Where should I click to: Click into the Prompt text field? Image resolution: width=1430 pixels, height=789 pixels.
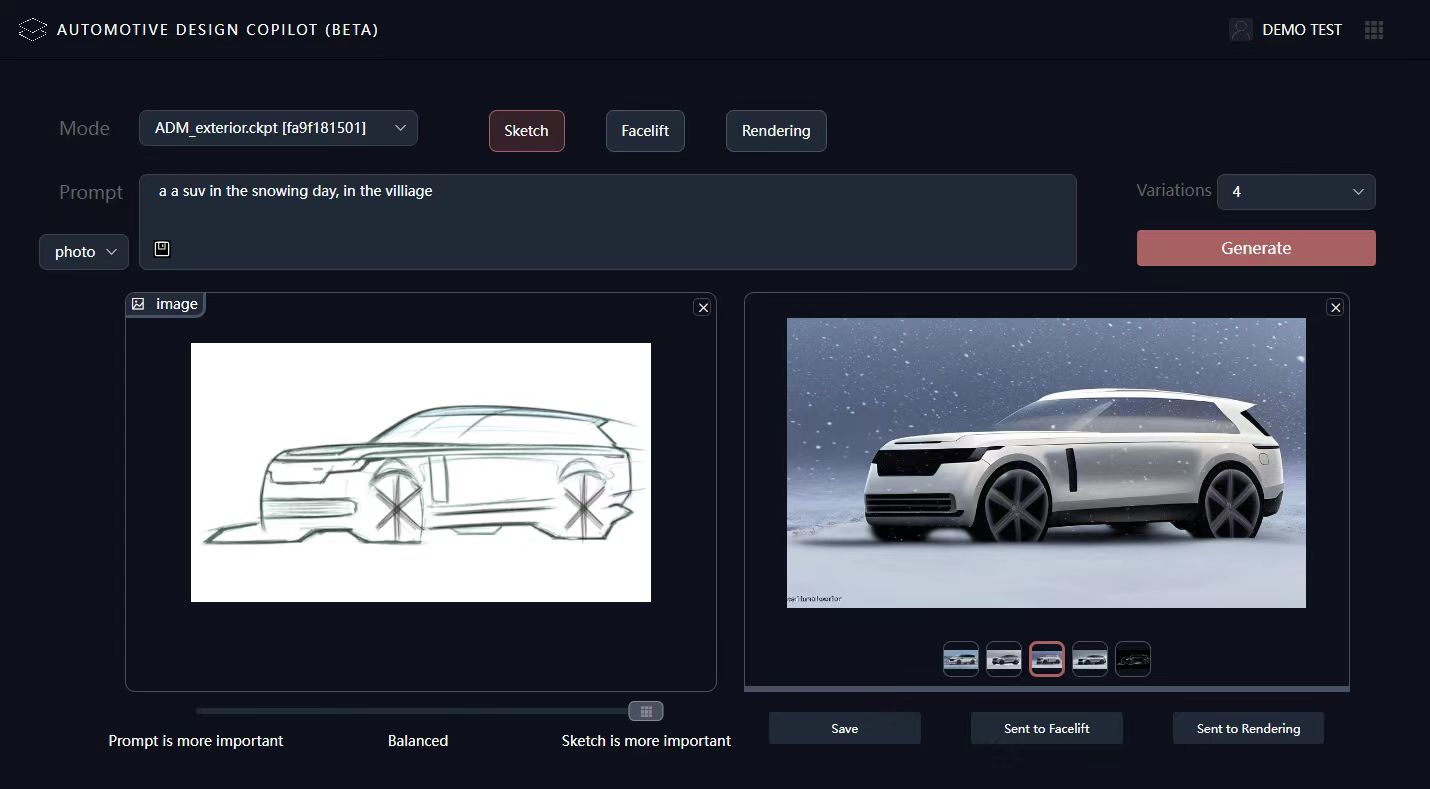point(607,215)
